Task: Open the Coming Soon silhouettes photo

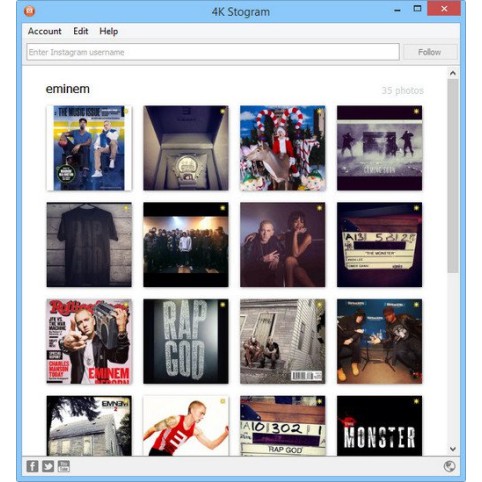Action: [x=379, y=148]
